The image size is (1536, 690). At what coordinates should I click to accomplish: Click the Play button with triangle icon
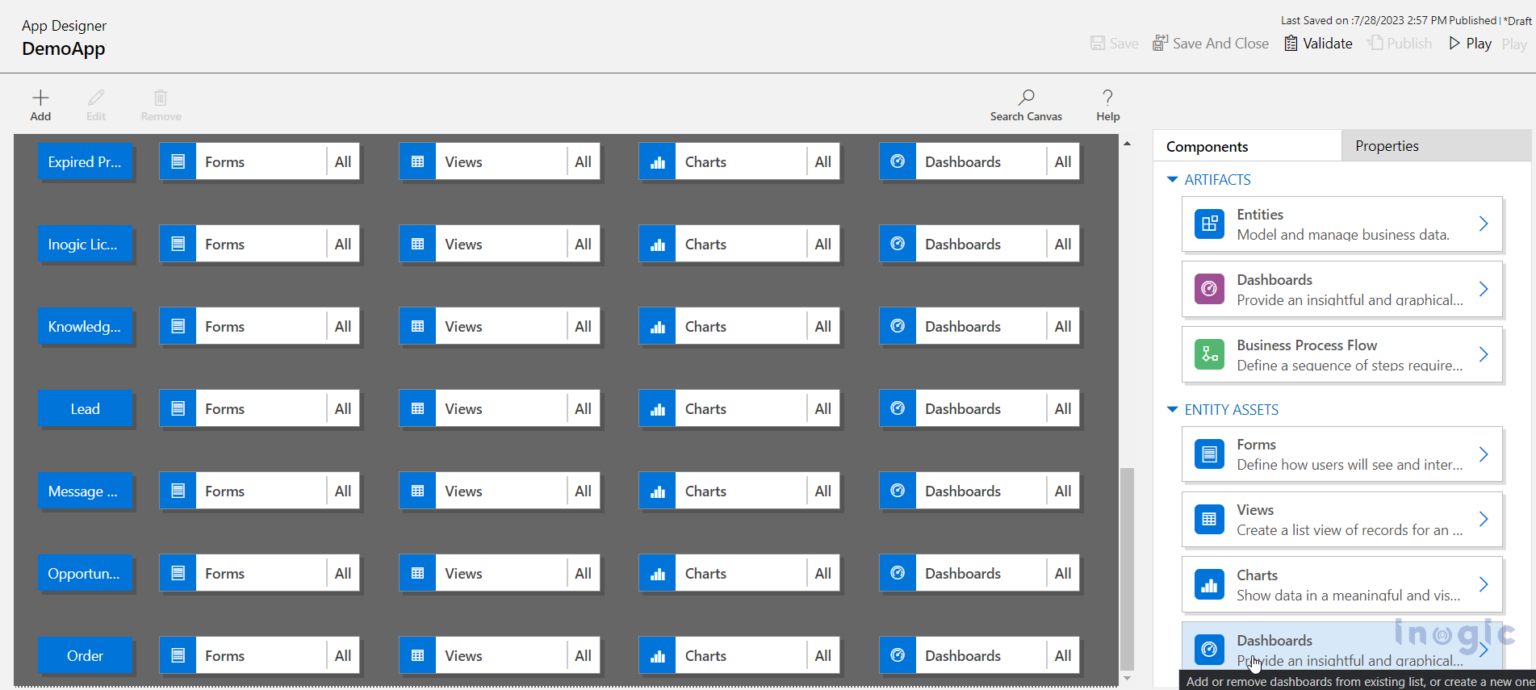click(x=1469, y=44)
